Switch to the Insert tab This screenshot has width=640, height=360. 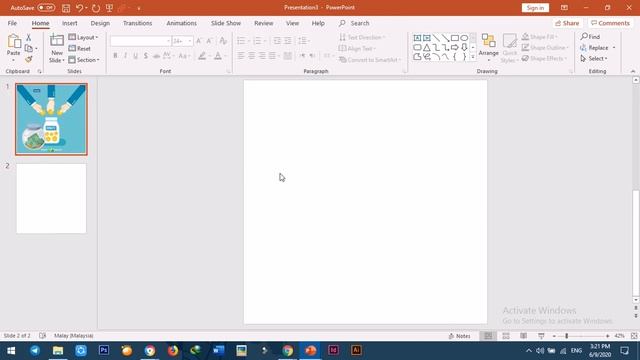70,23
